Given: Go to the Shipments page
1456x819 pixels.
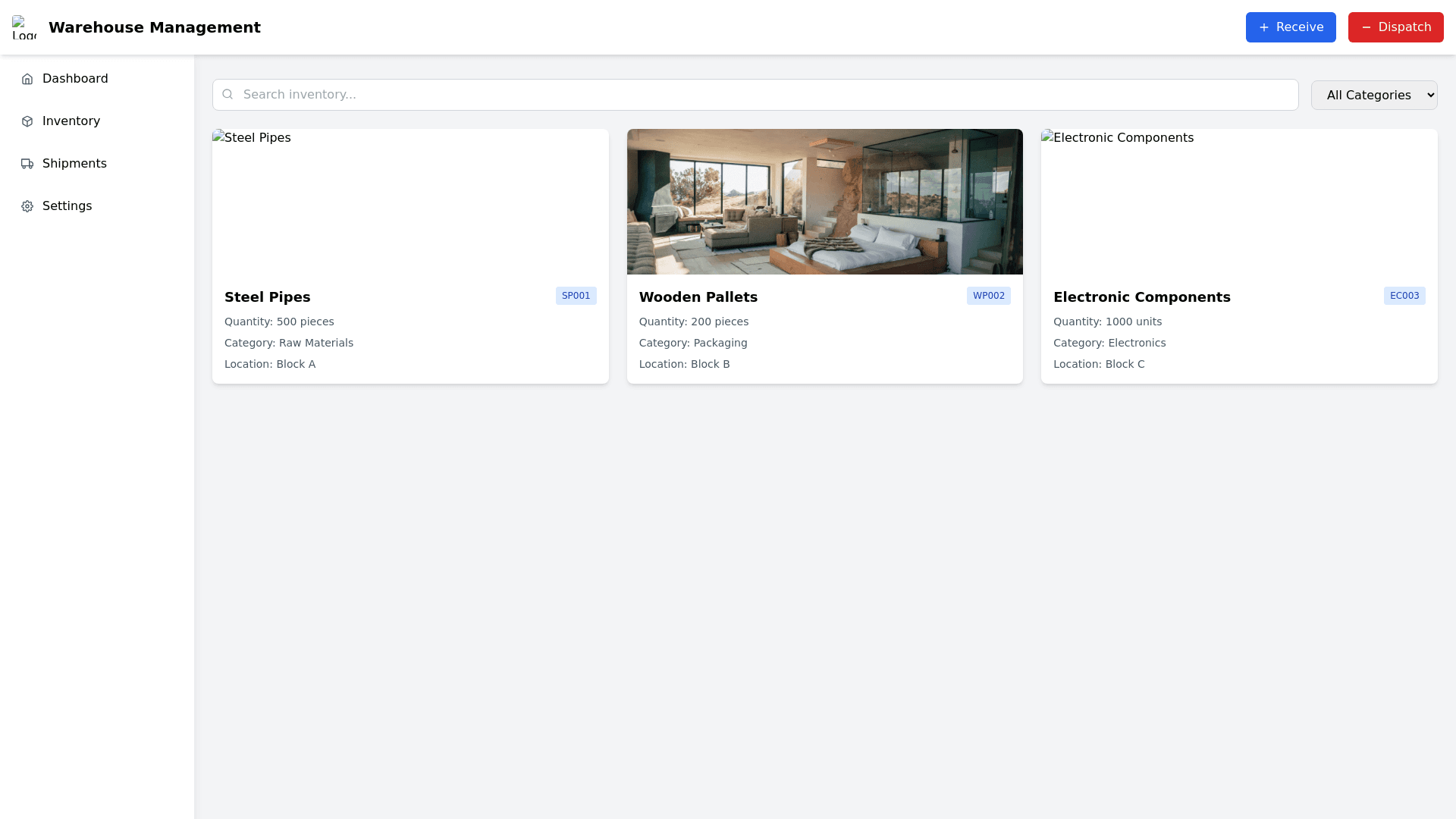Looking at the screenshot, I should [x=74, y=164].
